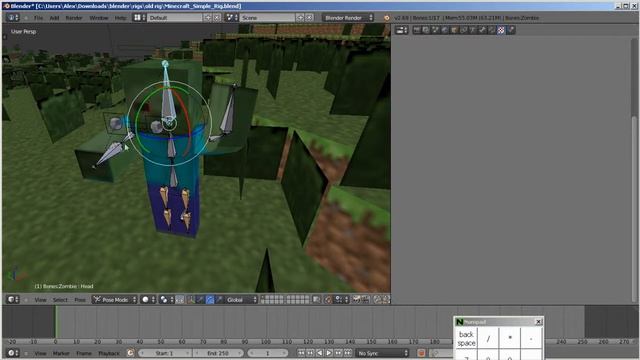Open the Bone Constraints properties tab

491,30
